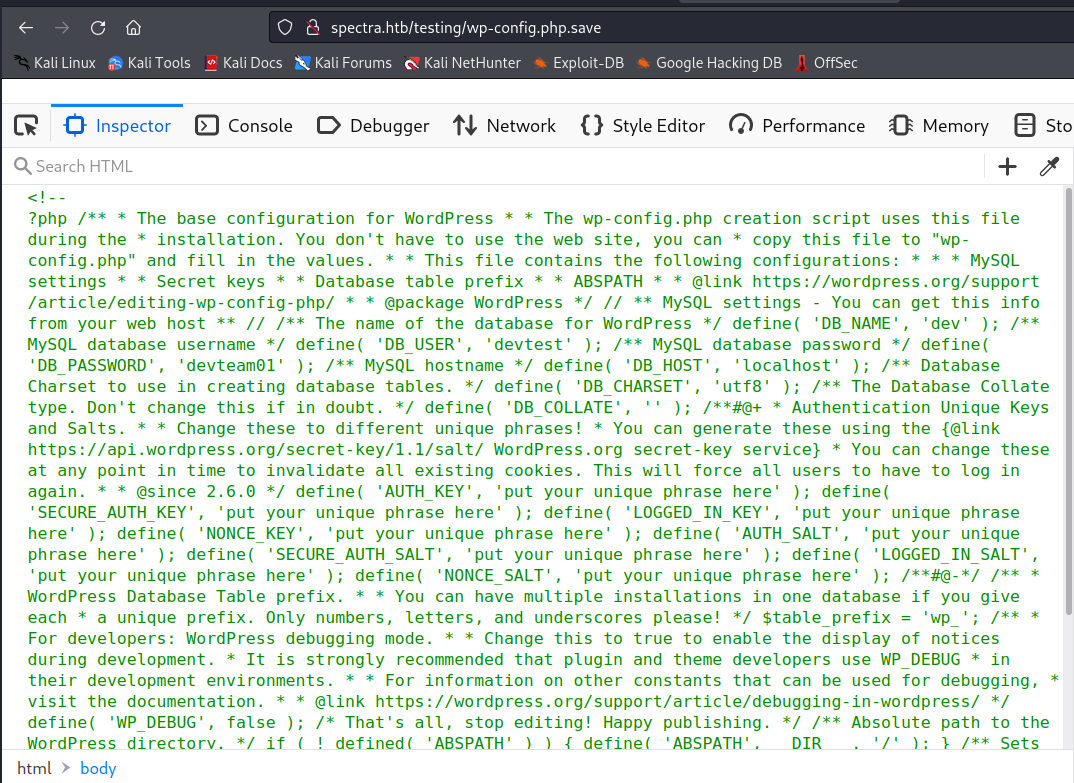The height and width of the screenshot is (783, 1074).
Task: Open the Debugger panel
Action: click(x=373, y=126)
